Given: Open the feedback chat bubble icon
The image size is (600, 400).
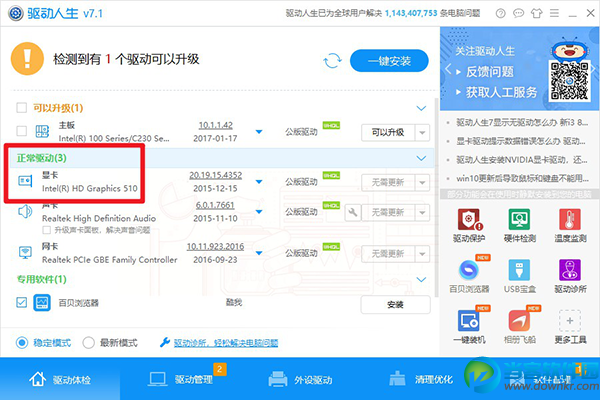Looking at the screenshot, I should coord(518,13).
